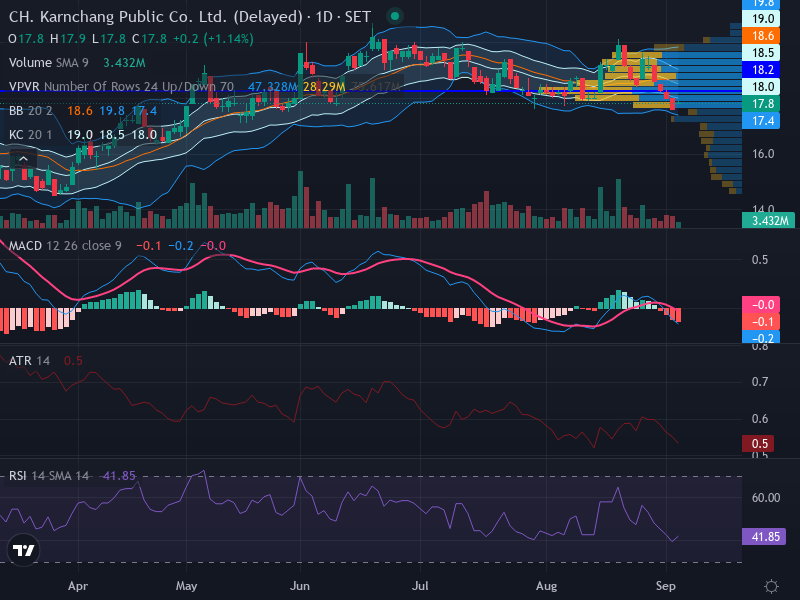
Task: Click the May label on time axis
Action: pos(186,586)
